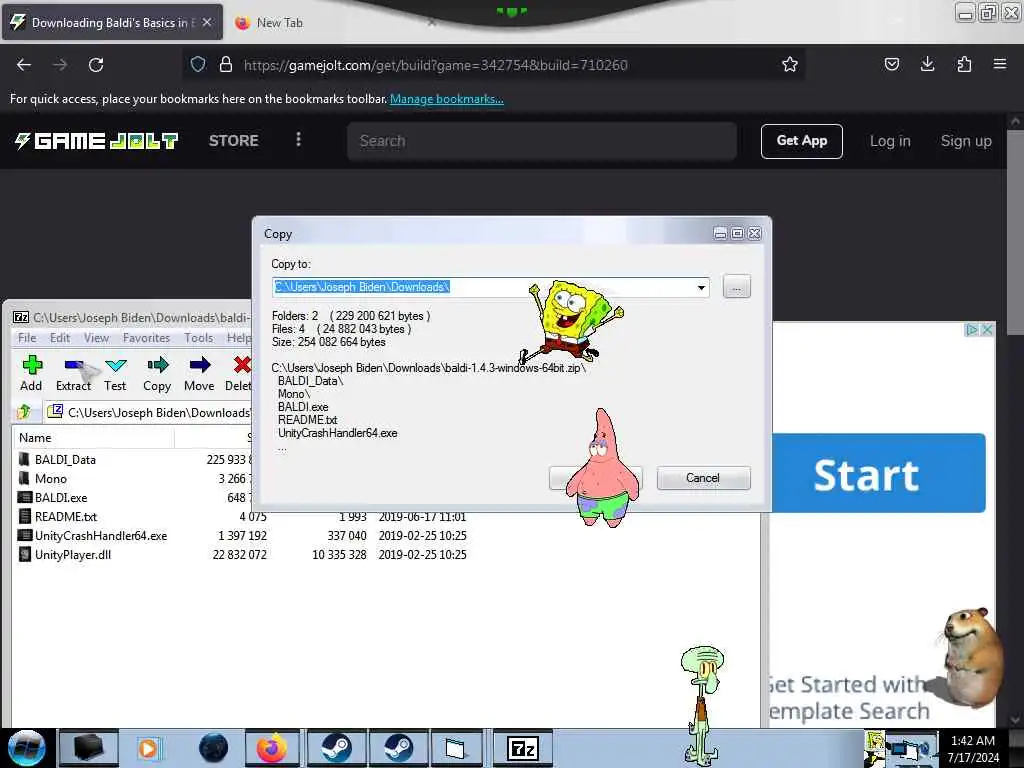
Task: Click the Extract icon in 7-Zip toolbar
Action: pos(73,364)
